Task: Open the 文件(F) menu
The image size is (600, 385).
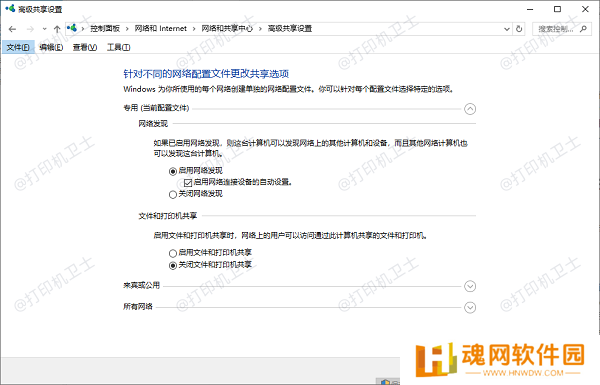Action: (18, 47)
